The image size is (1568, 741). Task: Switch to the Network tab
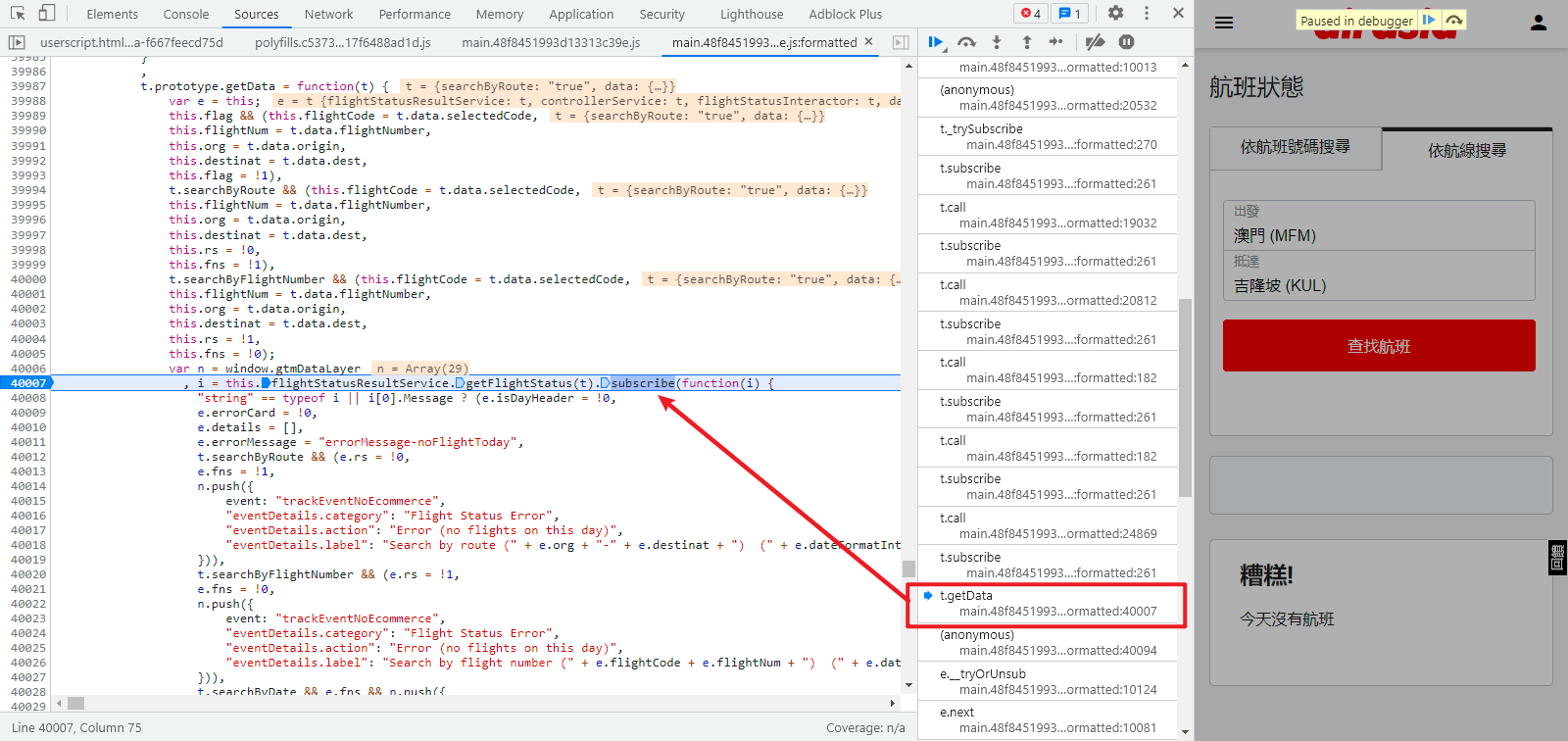pos(328,14)
